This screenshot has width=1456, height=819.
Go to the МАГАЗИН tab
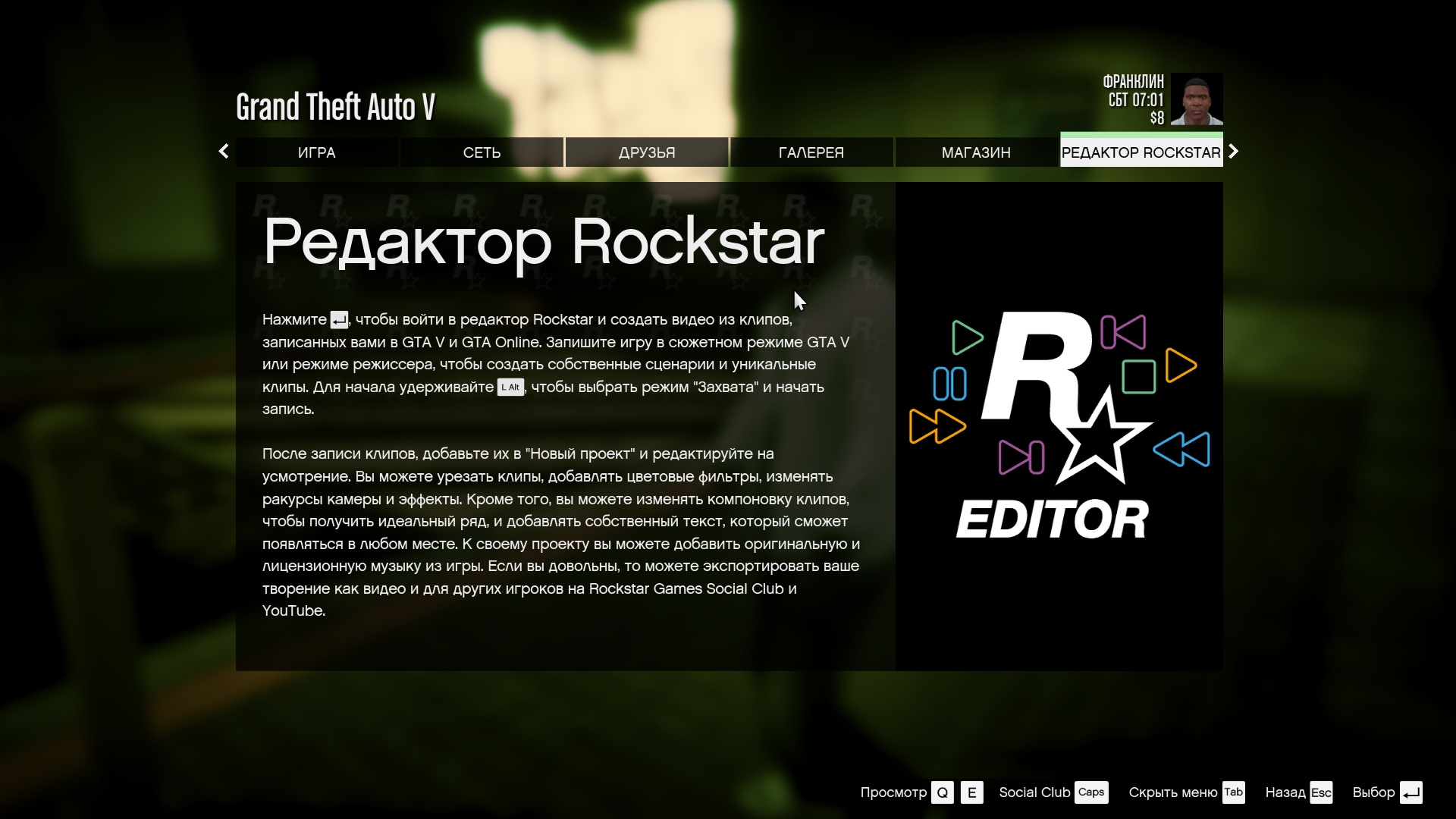[x=976, y=152]
